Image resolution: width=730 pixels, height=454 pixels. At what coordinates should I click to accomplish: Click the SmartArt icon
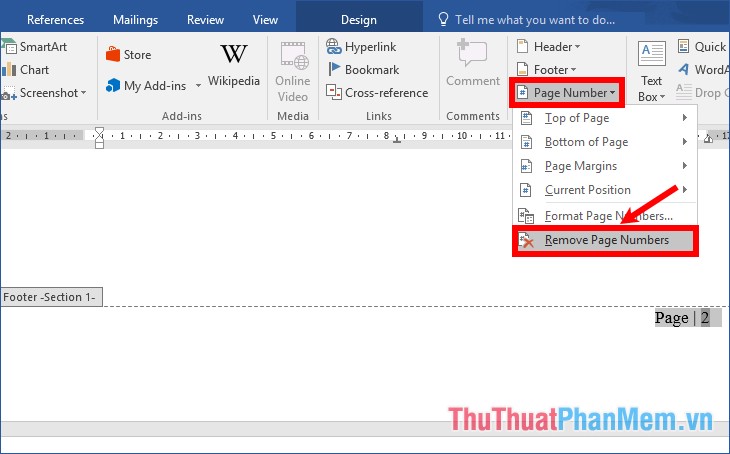(x=8, y=47)
